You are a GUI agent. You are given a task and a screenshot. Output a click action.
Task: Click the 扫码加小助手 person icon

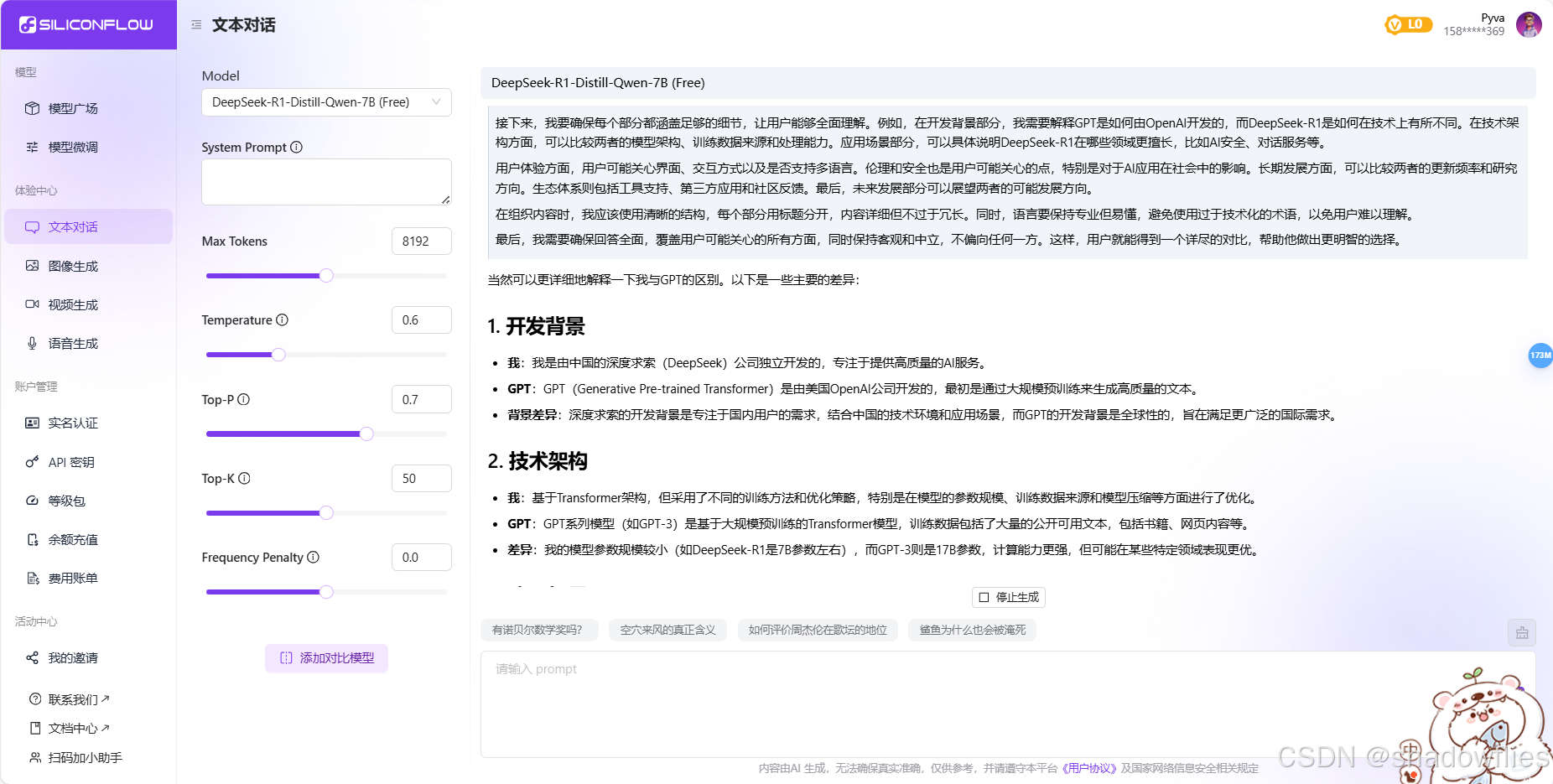[x=35, y=757]
